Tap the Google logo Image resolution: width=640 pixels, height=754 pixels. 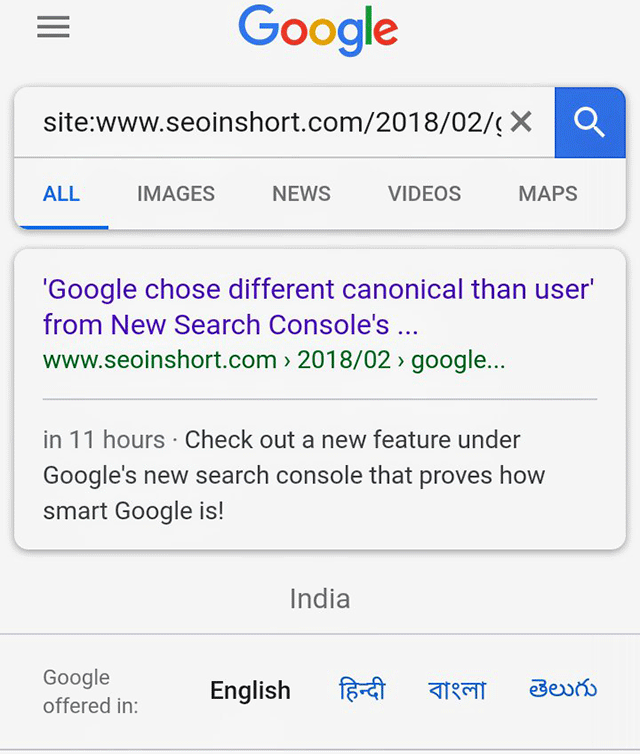click(318, 32)
